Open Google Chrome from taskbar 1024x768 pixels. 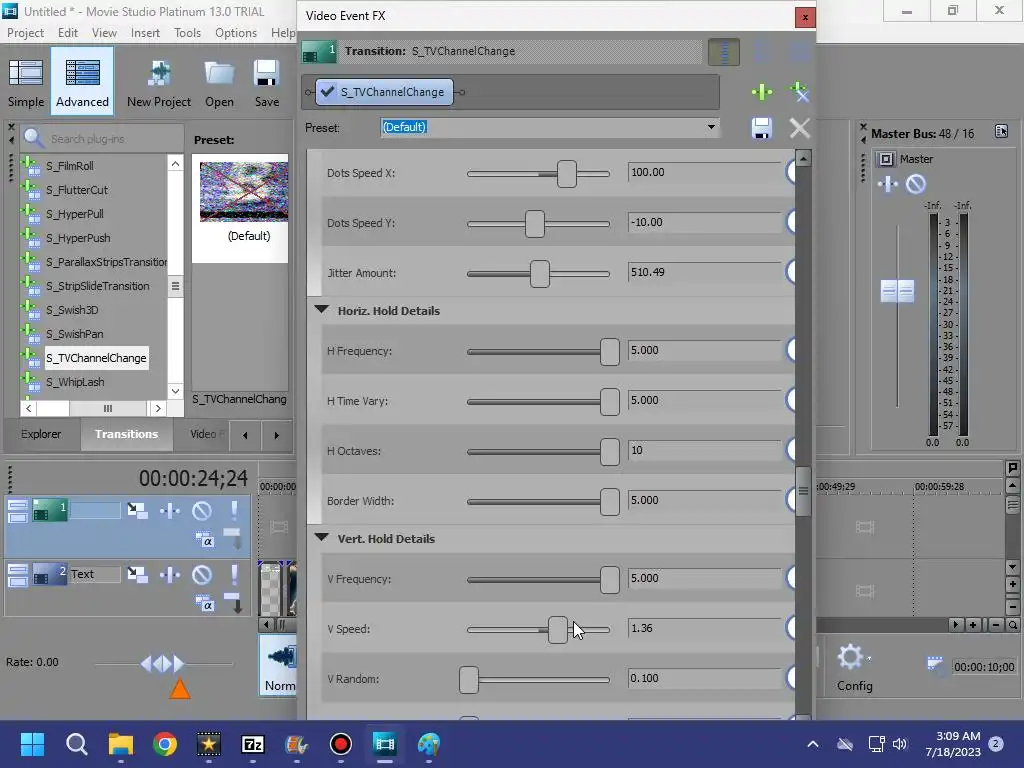(165, 744)
